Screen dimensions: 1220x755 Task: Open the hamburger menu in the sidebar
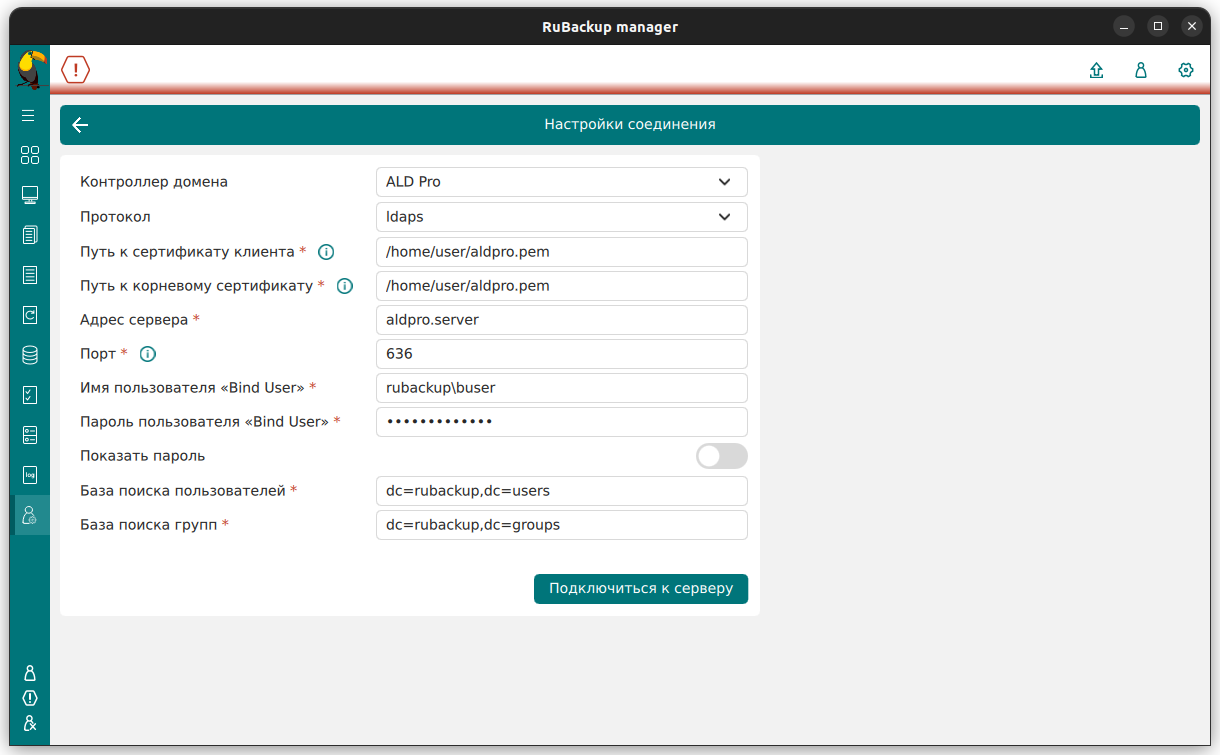(29, 116)
